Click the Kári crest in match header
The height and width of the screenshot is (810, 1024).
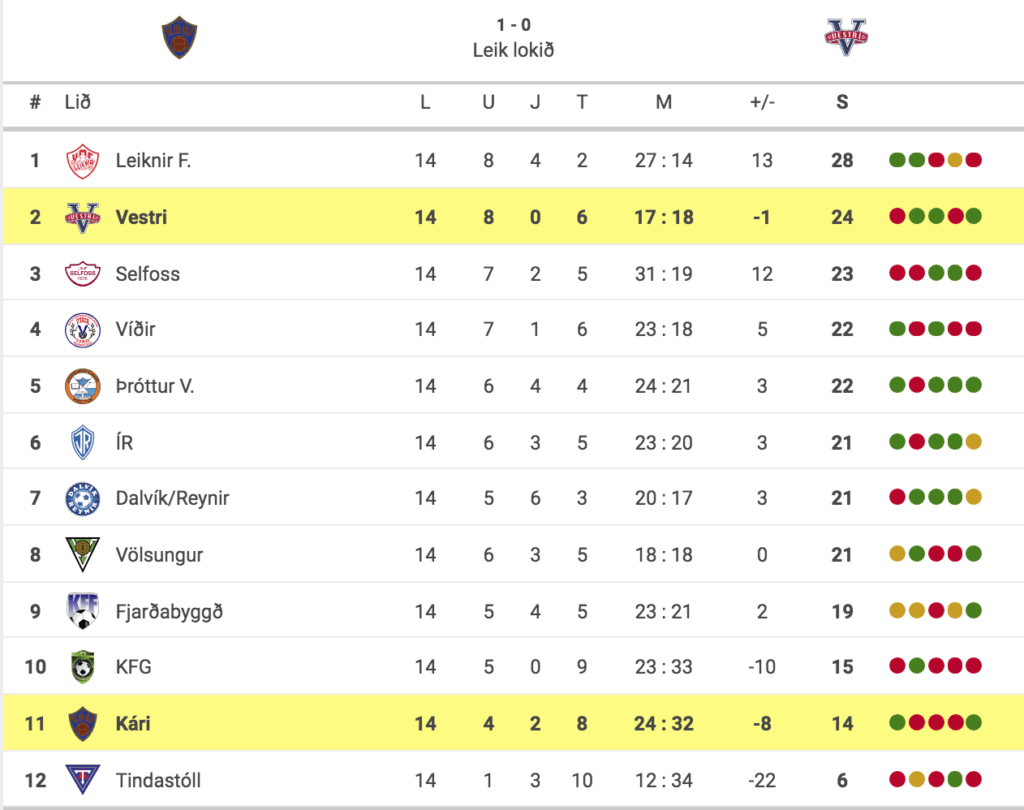[180, 38]
